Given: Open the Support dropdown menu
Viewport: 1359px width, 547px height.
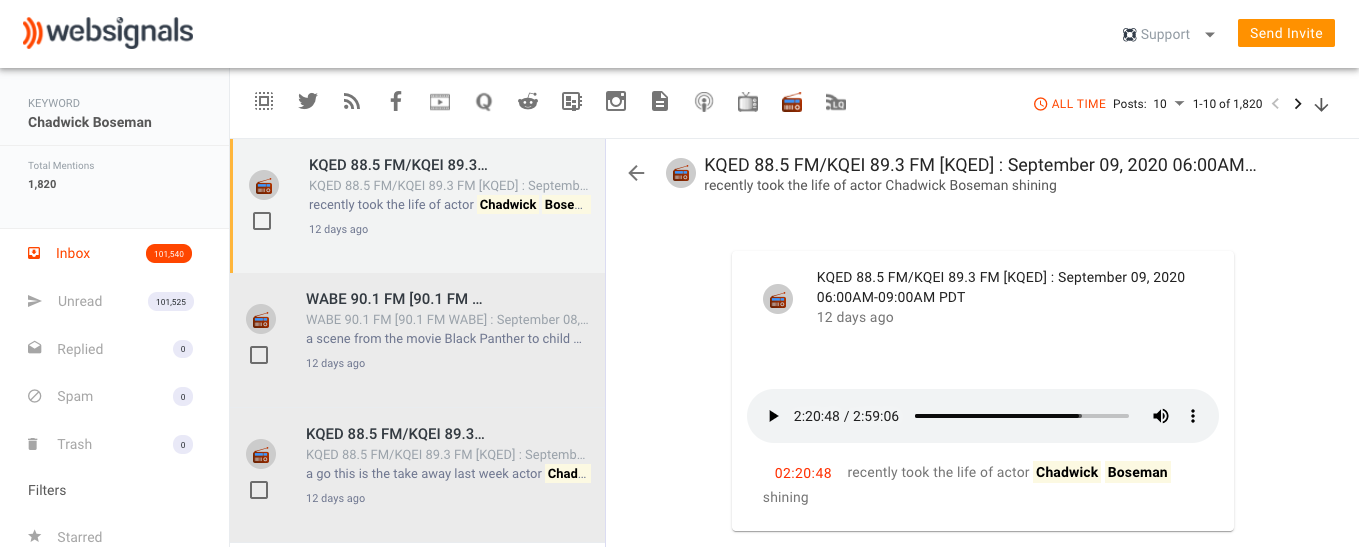Looking at the screenshot, I should [x=1169, y=34].
